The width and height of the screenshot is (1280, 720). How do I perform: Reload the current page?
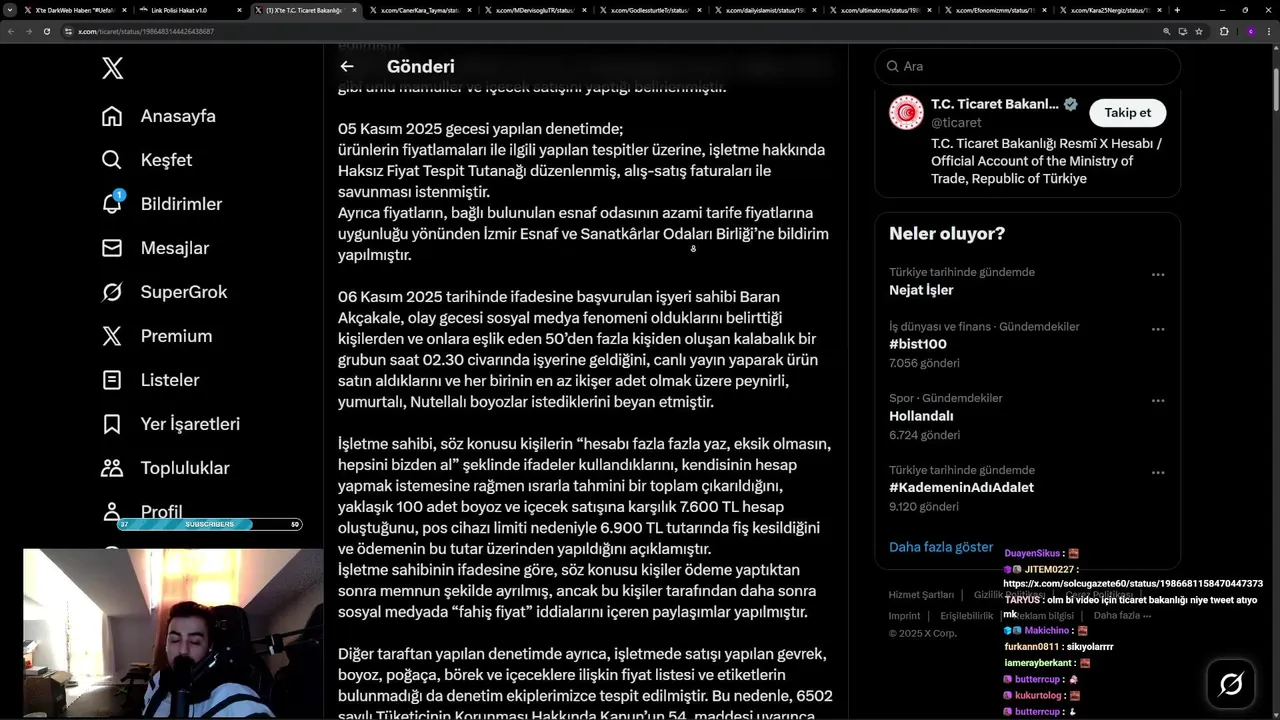(x=46, y=31)
